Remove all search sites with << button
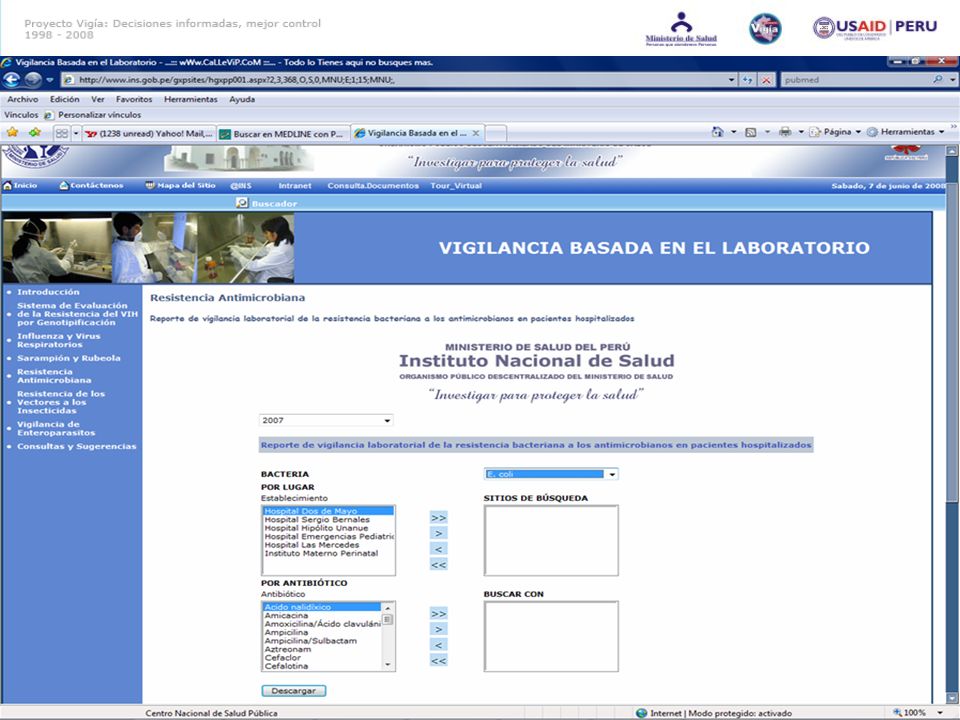Viewport: 960px width, 720px height. point(438,565)
